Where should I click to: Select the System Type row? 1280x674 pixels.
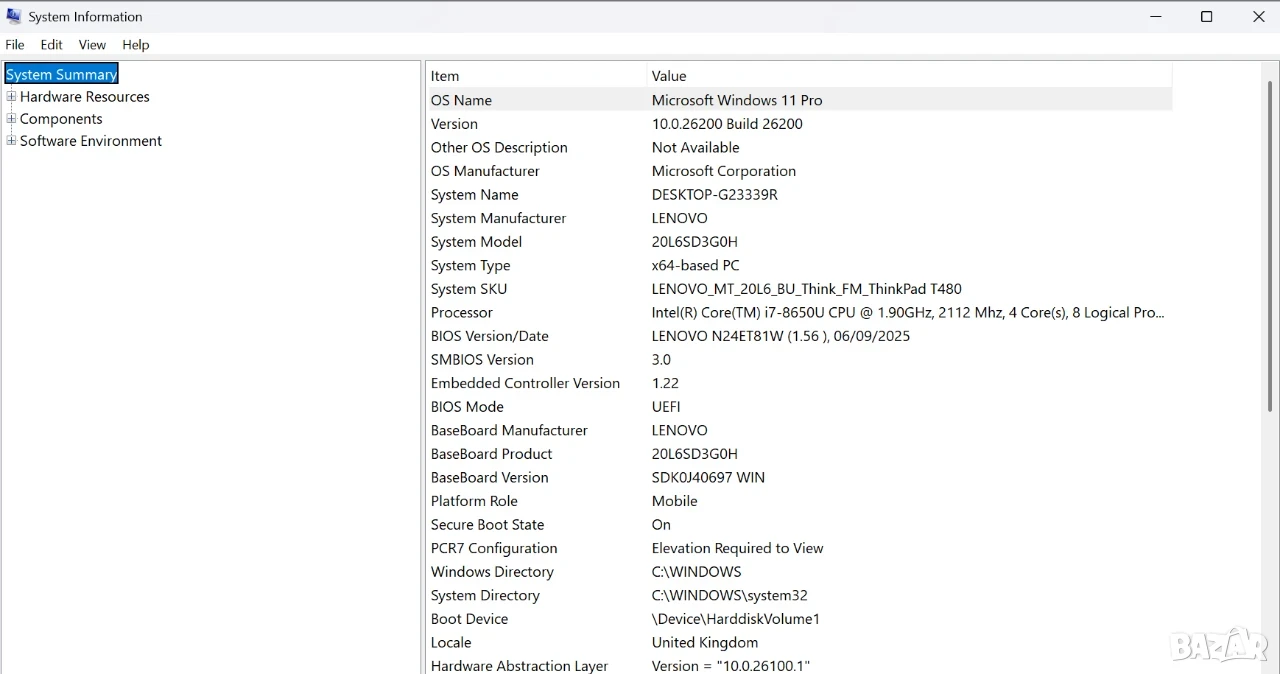click(x=799, y=265)
